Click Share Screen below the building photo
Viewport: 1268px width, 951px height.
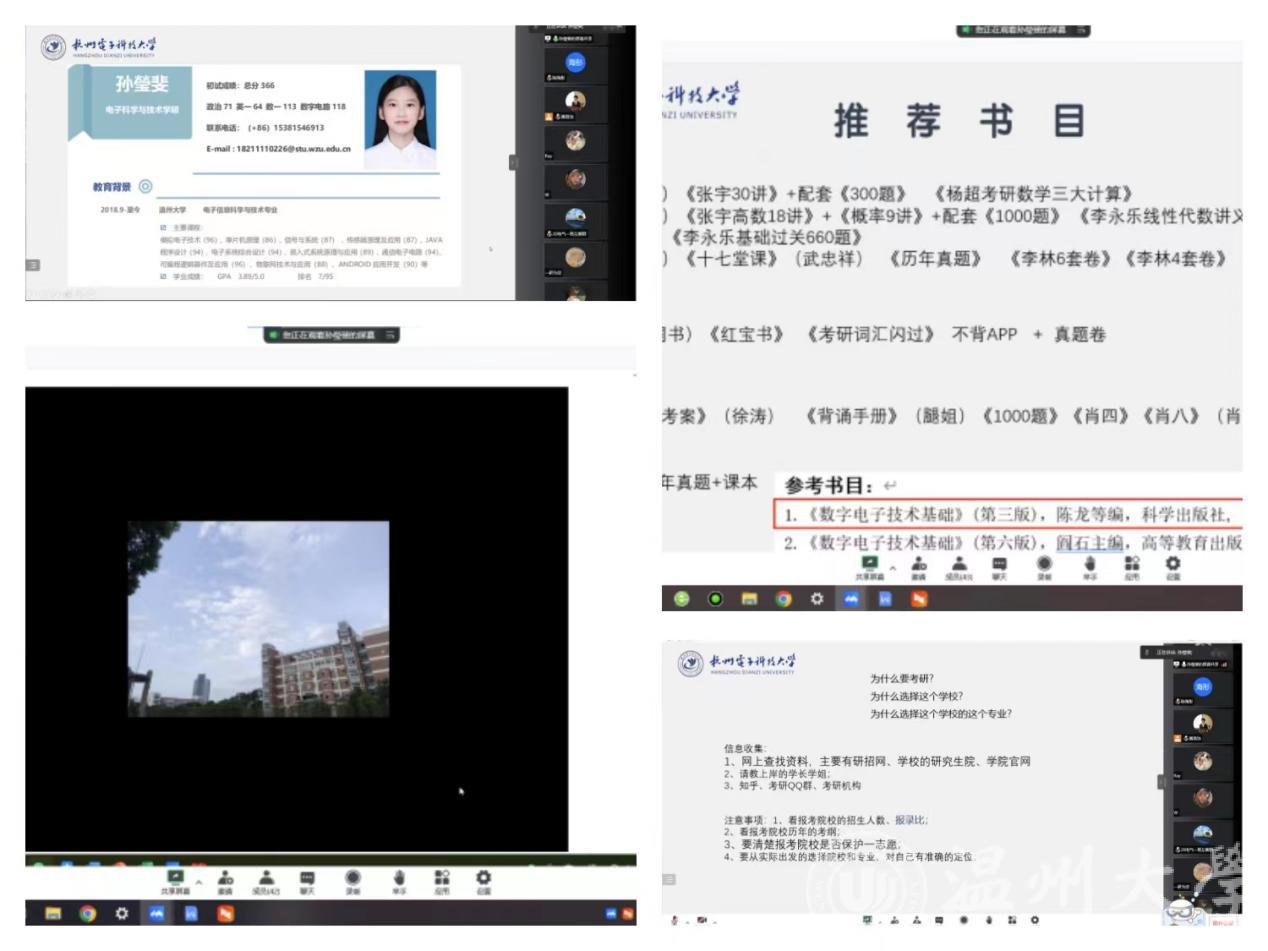[x=175, y=881]
